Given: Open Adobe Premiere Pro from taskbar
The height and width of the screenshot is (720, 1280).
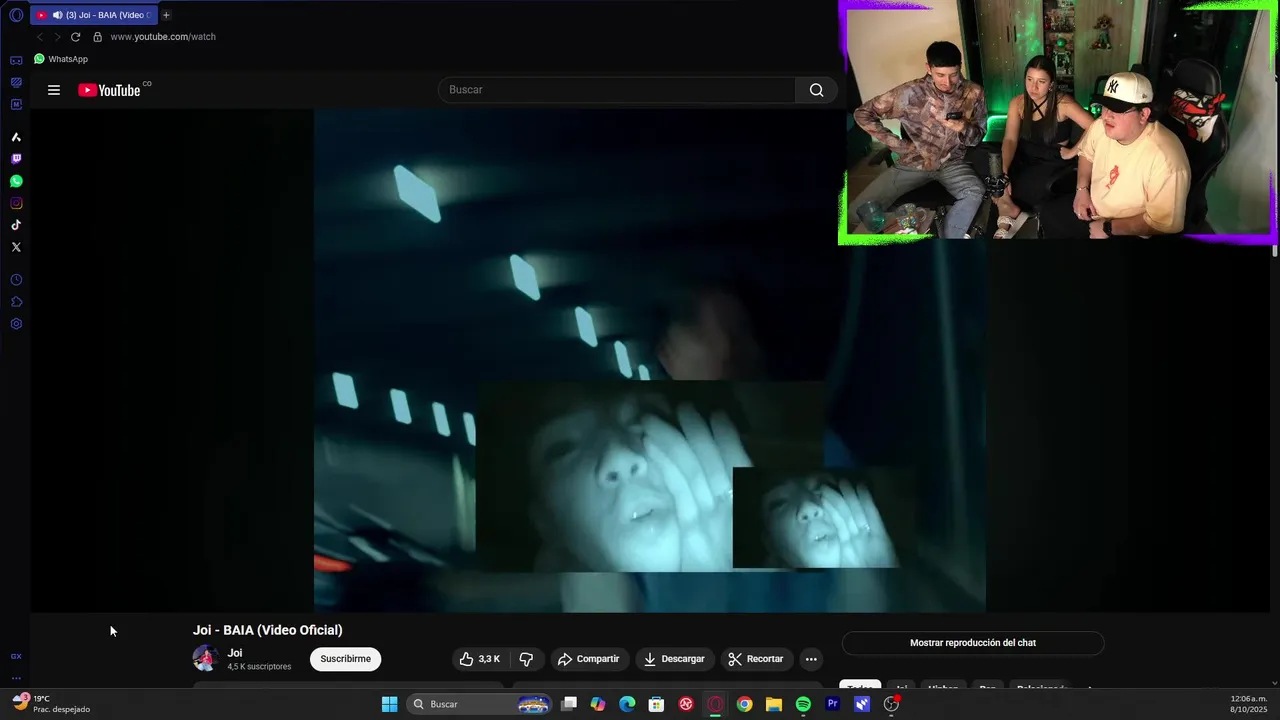Looking at the screenshot, I should click(x=832, y=704).
